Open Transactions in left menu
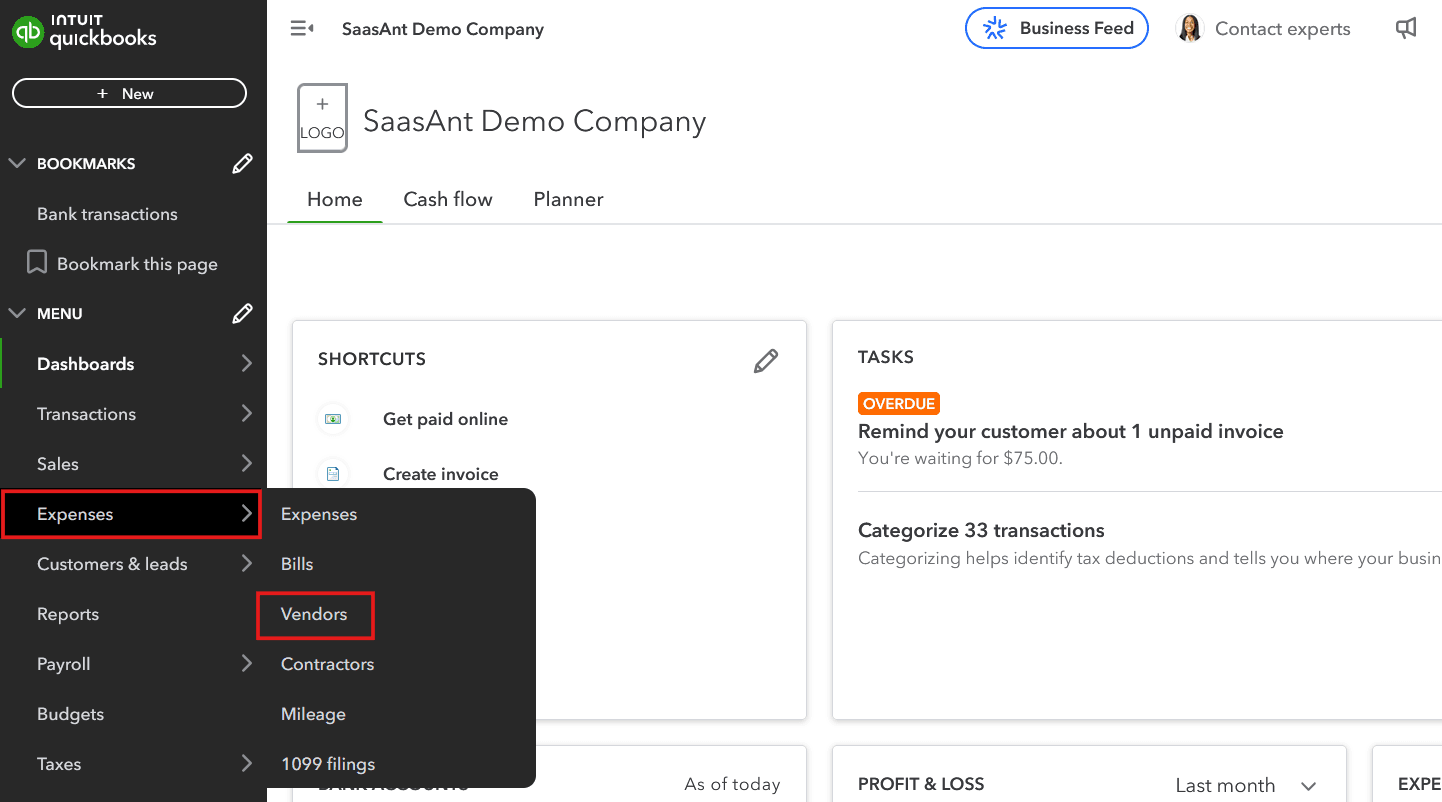 (x=86, y=414)
